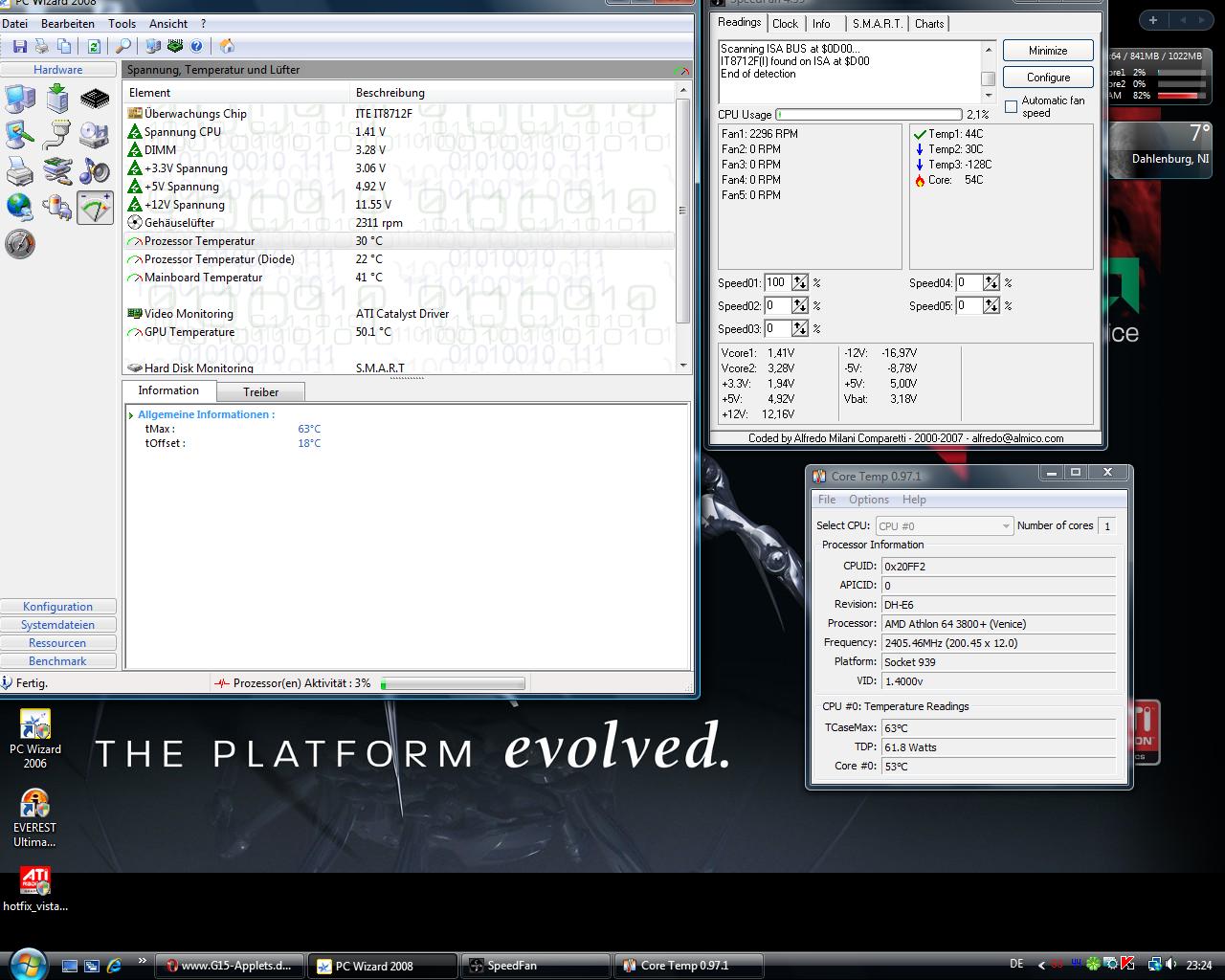Click the Speed01 value input field
Screen dimensions: 1225x980
776,282
